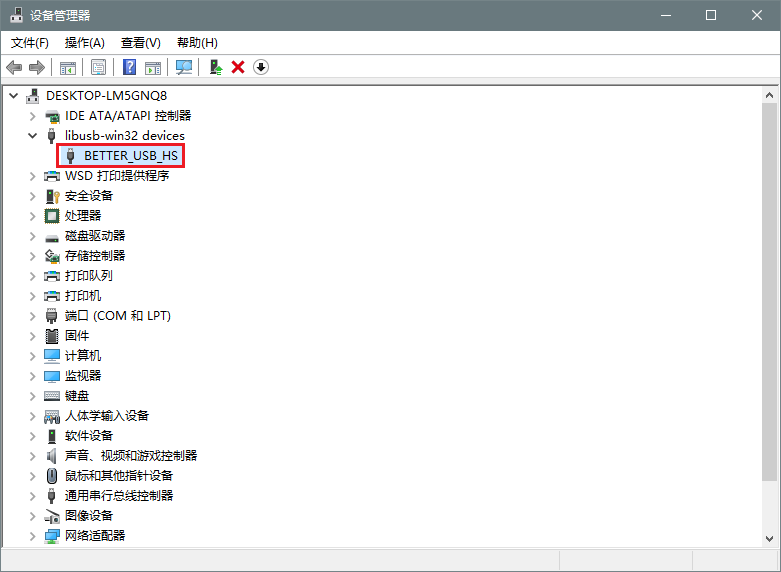
Task: Select the BETTER_USB_HS device
Action: click(130, 156)
